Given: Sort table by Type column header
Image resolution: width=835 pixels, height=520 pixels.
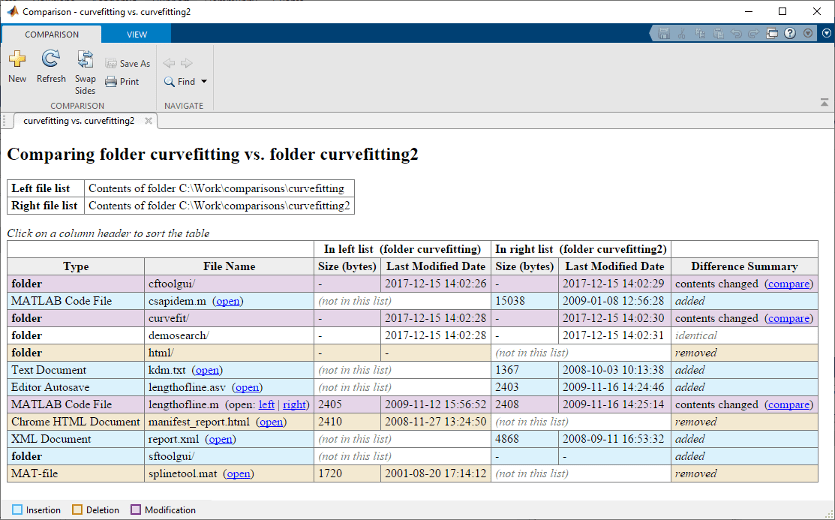Looking at the screenshot, I should 76,266.
